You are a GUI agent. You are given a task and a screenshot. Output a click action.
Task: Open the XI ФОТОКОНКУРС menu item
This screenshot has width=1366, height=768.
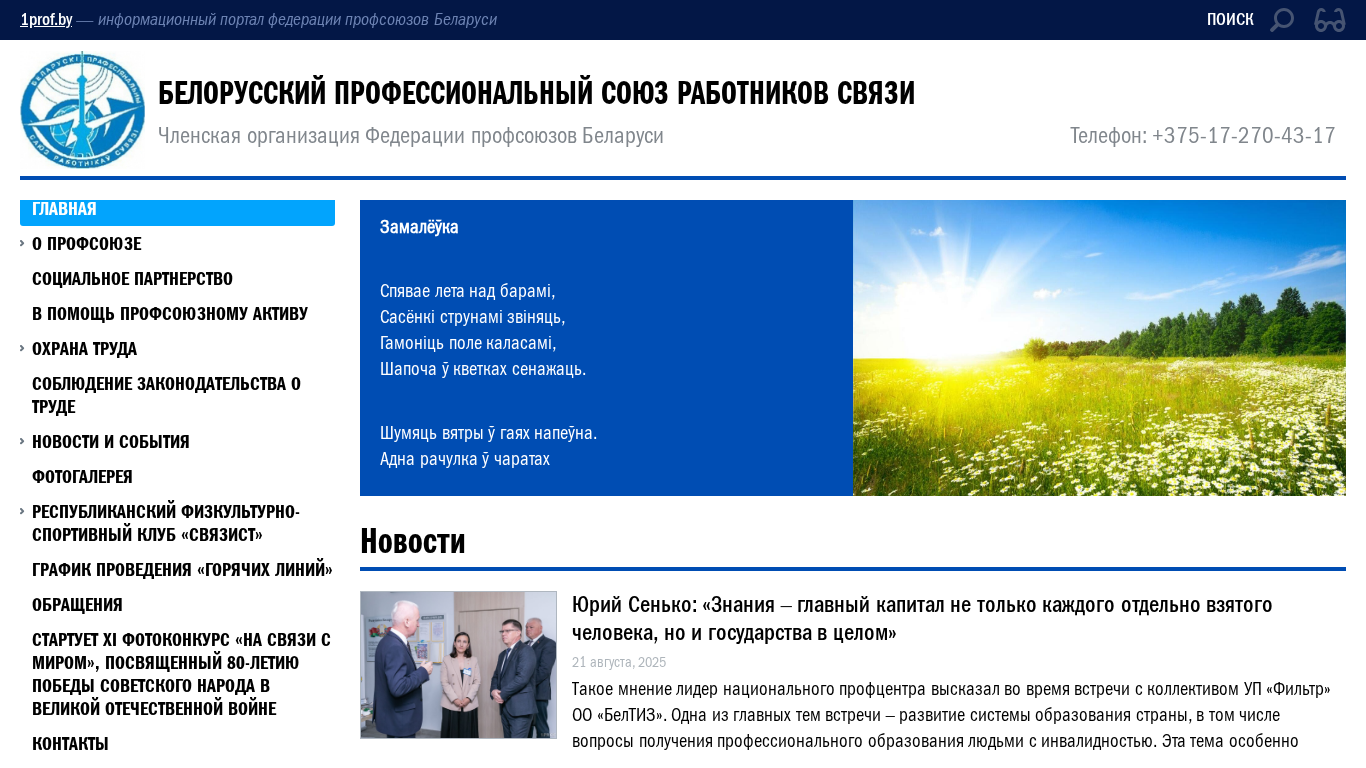pyautogui.click(x=181, y=674)
